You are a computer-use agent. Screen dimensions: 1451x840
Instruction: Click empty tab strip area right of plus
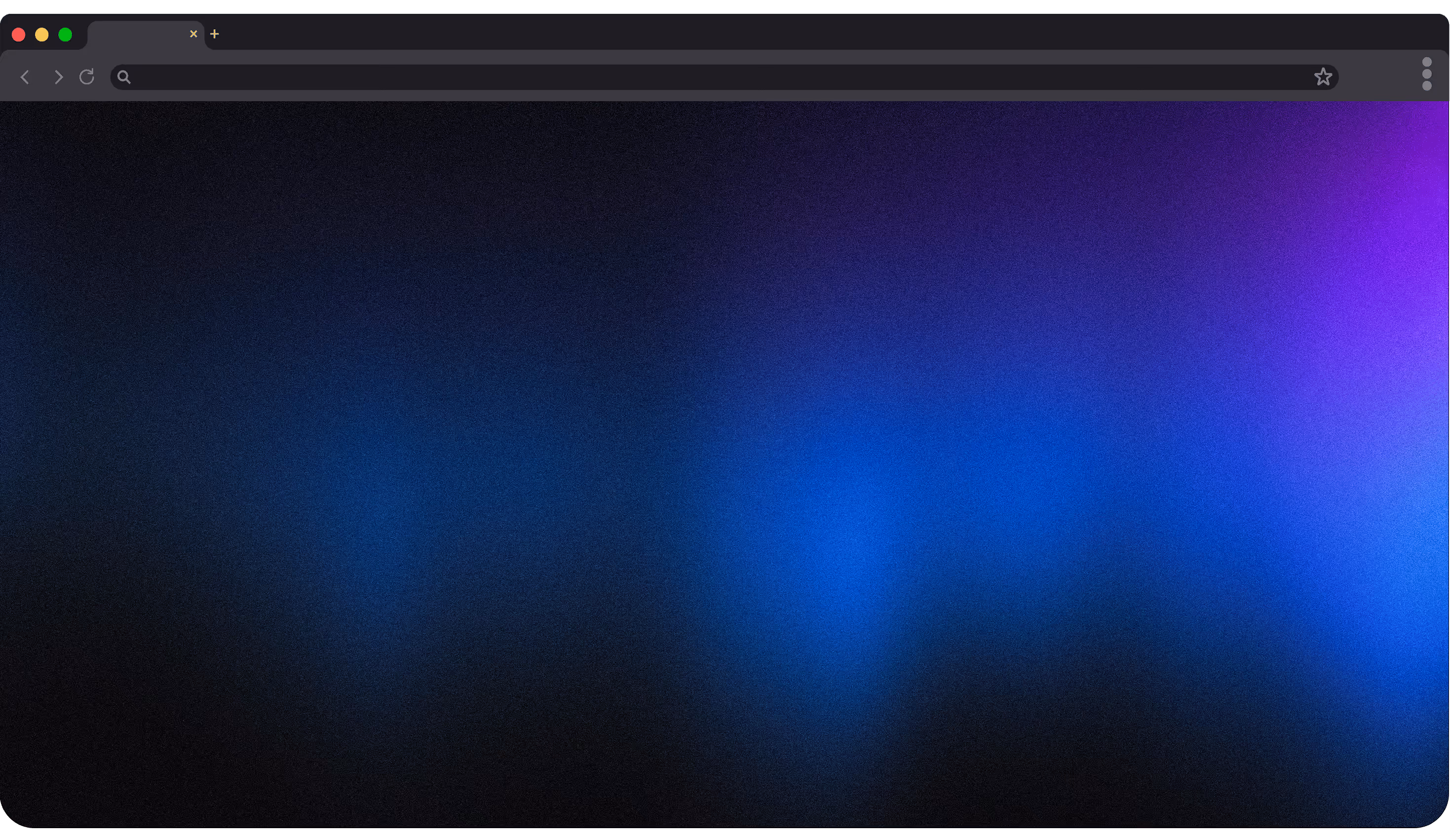(806, 32)
